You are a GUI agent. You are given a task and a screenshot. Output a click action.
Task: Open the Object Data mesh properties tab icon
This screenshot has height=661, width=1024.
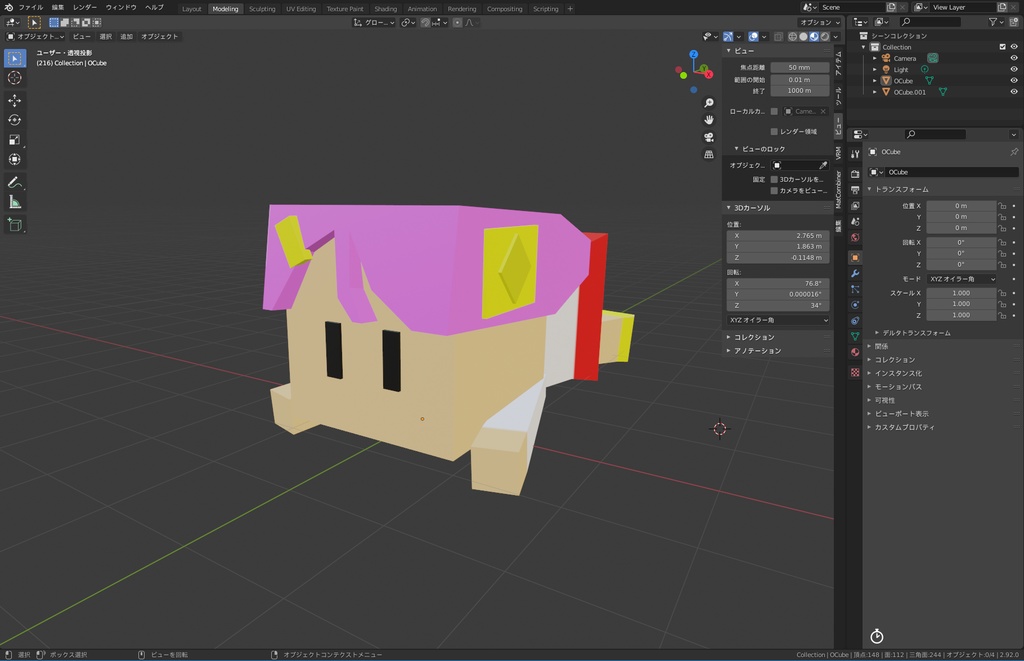[855, 336]
